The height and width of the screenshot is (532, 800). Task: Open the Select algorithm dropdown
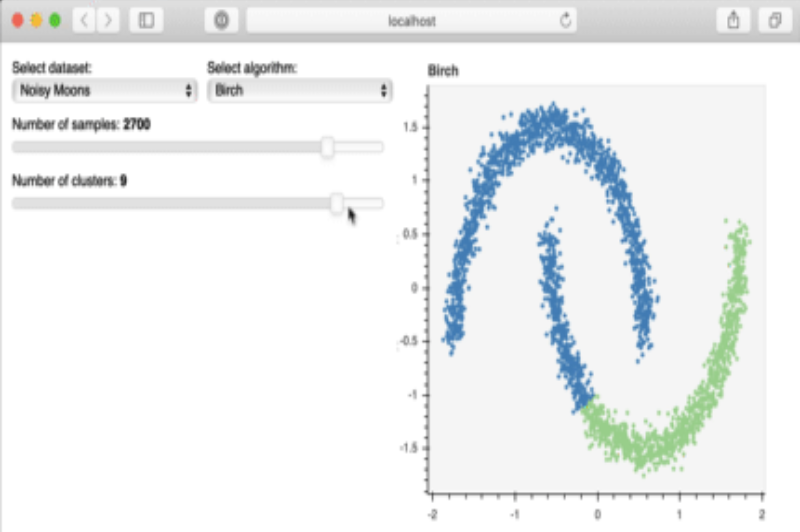click(299, 91)
